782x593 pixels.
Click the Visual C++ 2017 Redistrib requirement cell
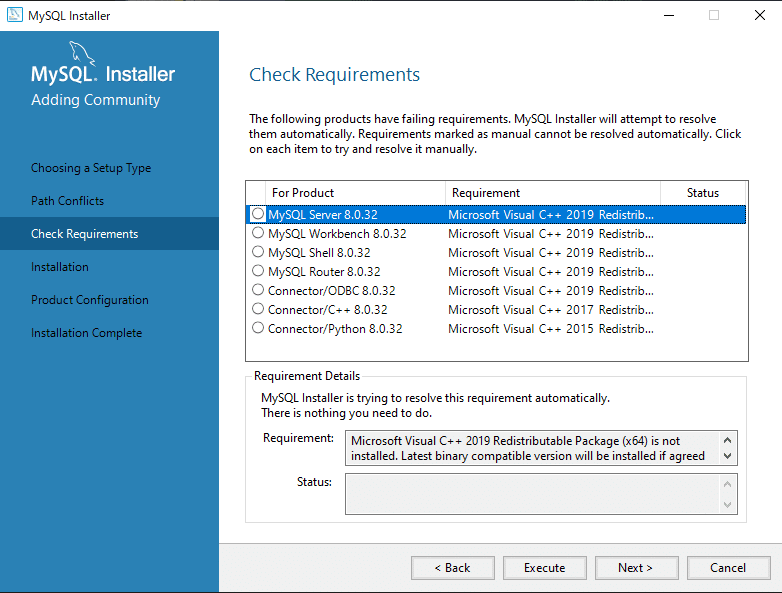coord(551,309)
